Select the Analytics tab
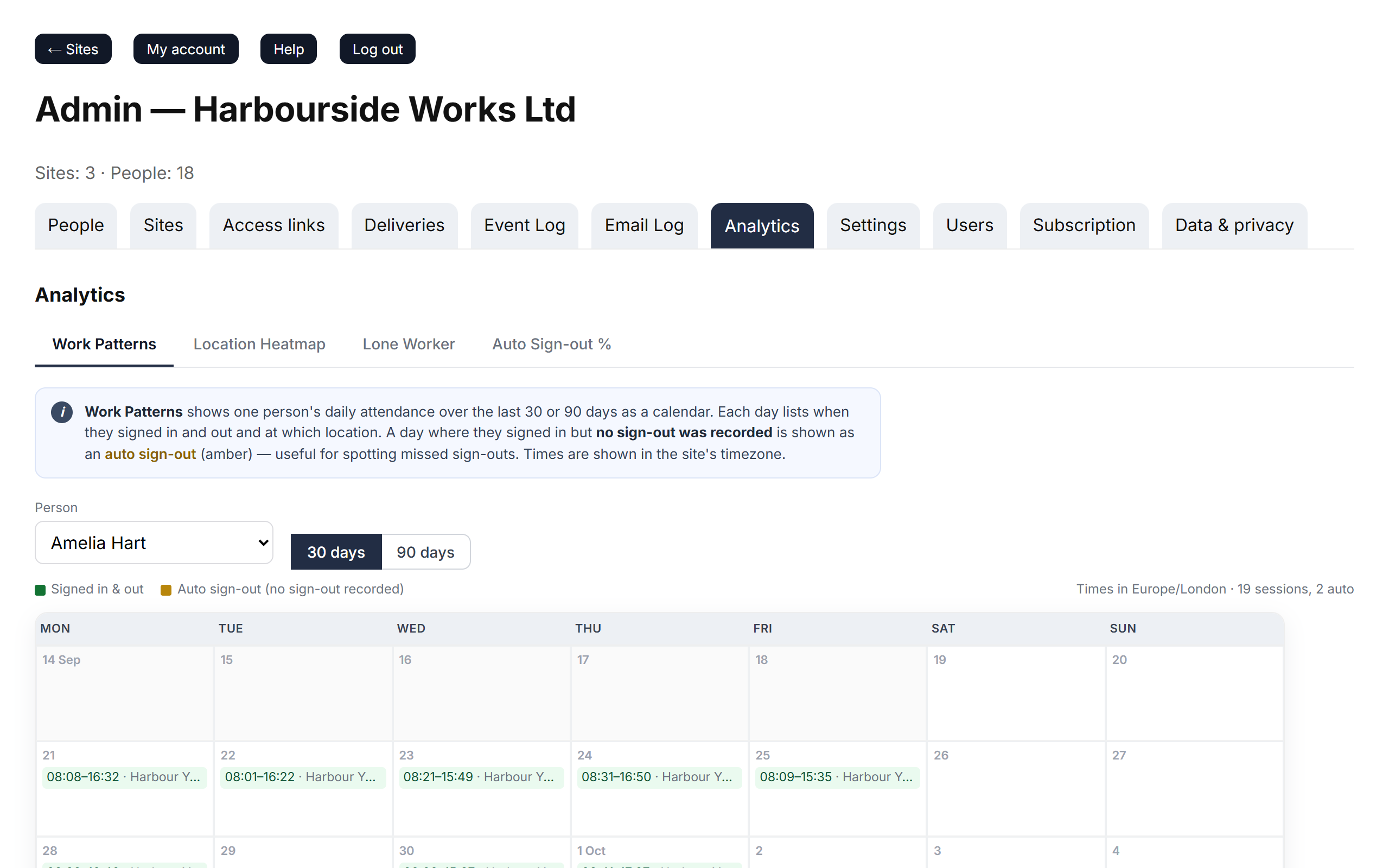This screenshot has height=868, width=1389. 762,226
